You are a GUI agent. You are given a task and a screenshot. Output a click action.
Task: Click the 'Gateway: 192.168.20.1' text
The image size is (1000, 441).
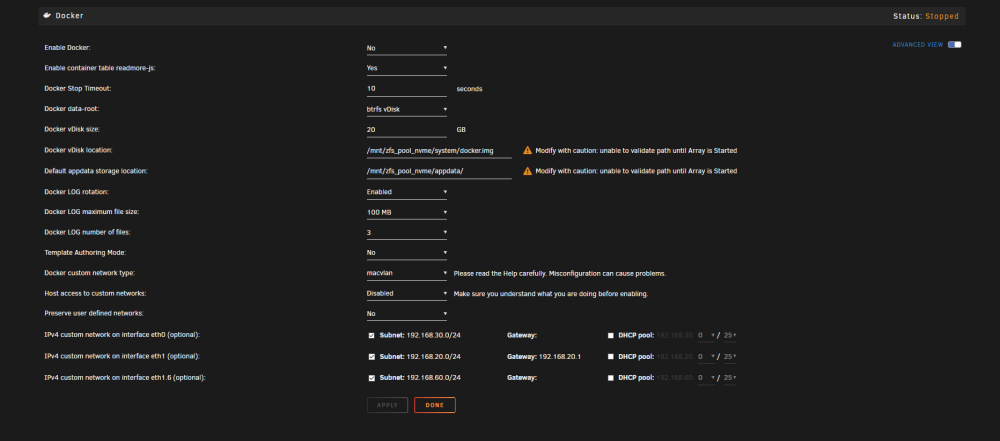point(544,357)
